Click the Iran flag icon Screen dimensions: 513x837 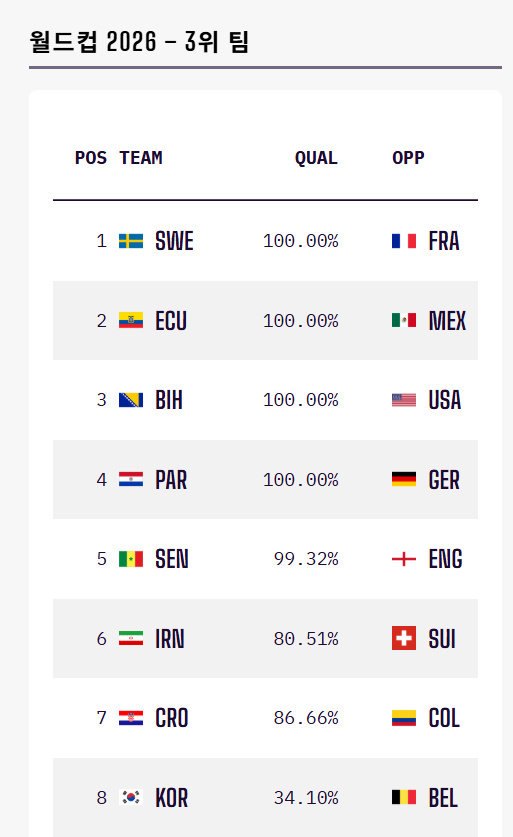pos(131,638)
